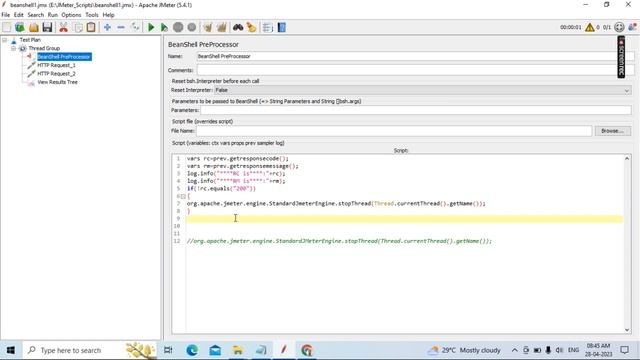Click the Browse... button
The width and height of the screenshot is (640, 360).
click(612, 131)
